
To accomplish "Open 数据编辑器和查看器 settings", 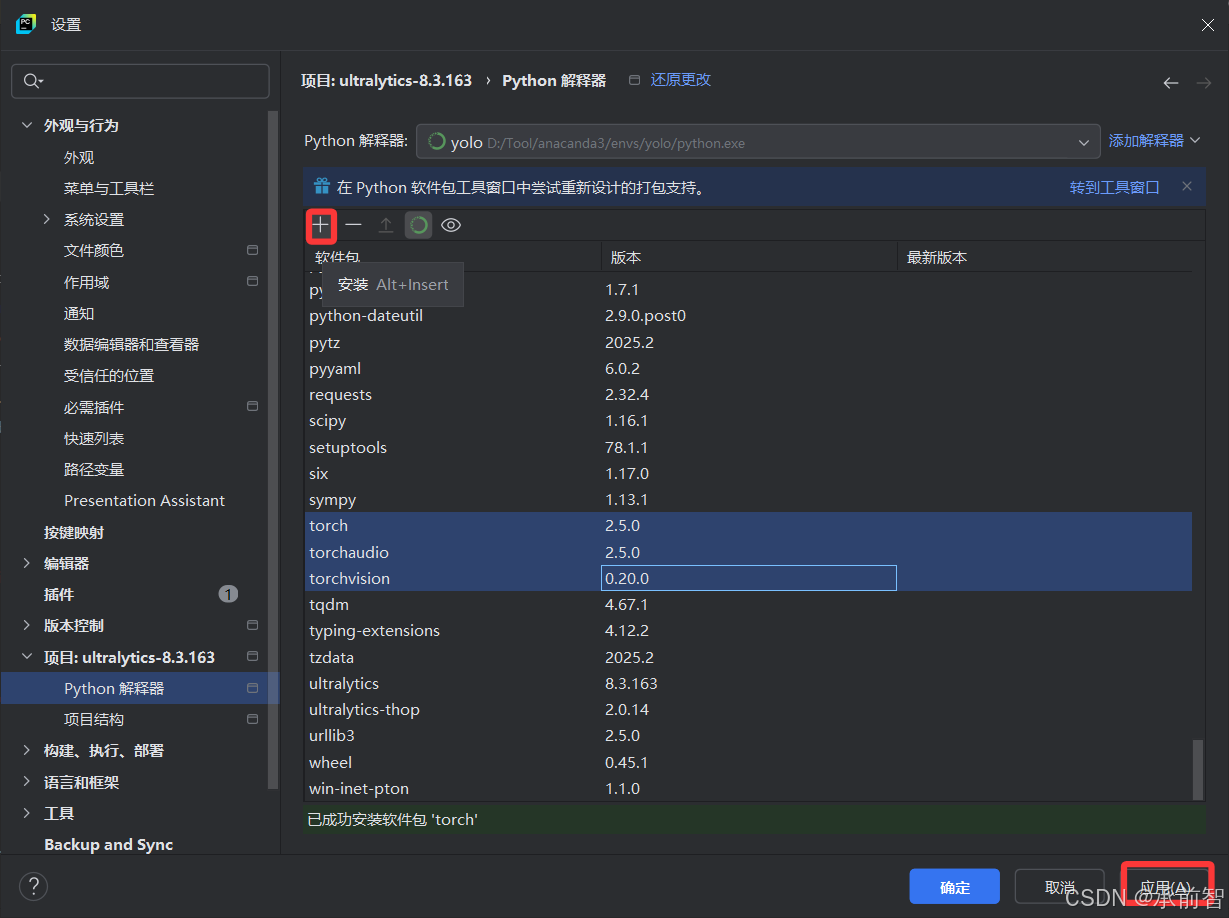I will click(x=131, y=344).
